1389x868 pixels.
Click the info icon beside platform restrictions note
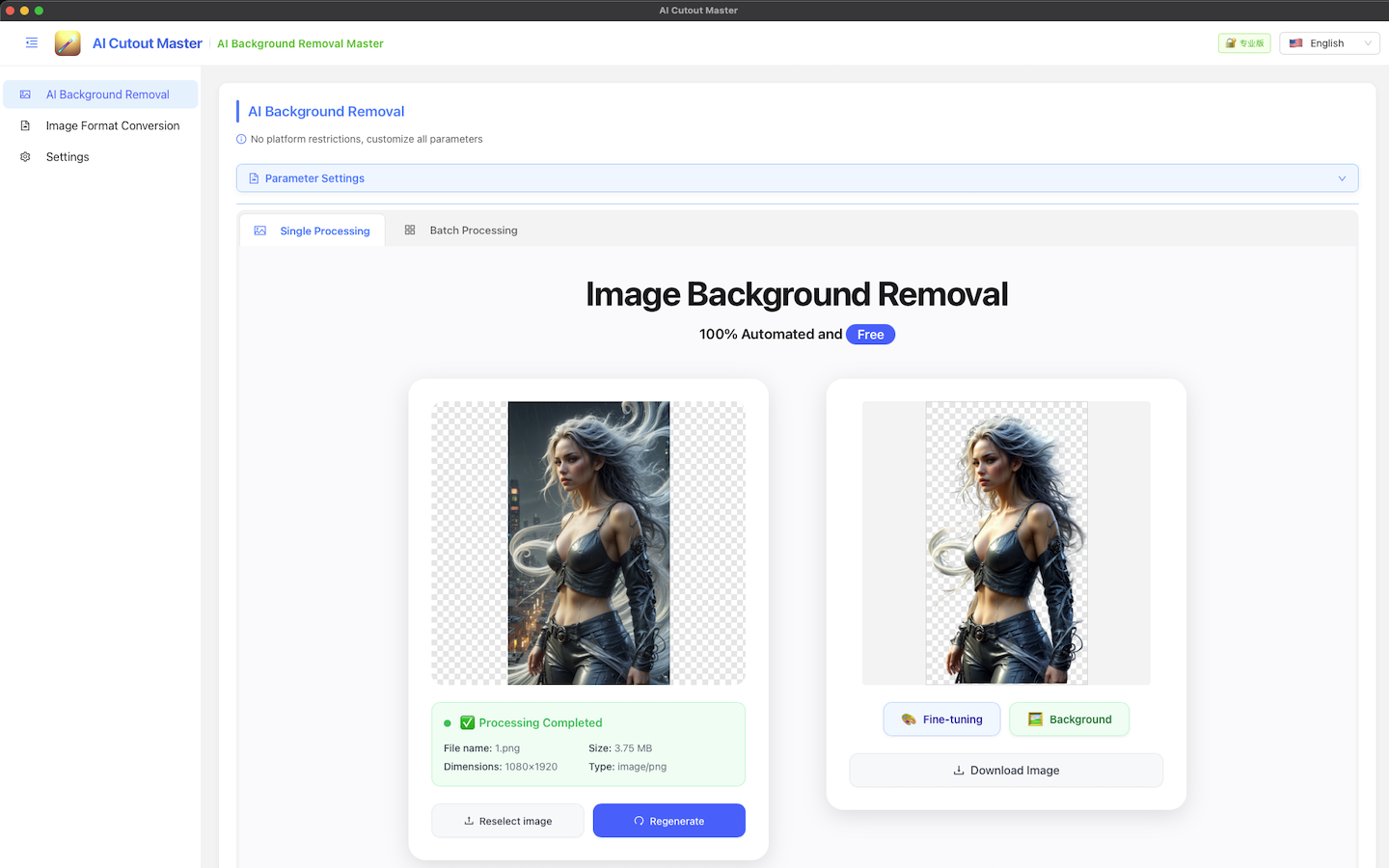[241, 139]
